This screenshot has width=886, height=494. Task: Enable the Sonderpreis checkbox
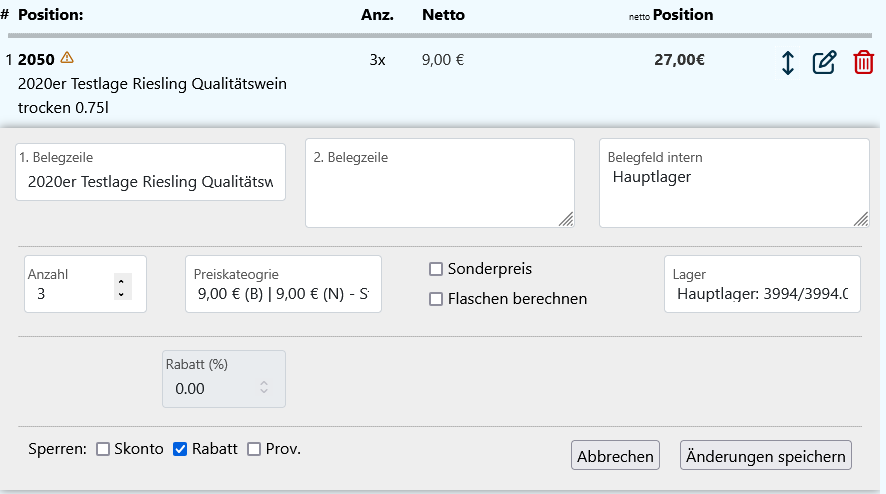coord(436,269)
